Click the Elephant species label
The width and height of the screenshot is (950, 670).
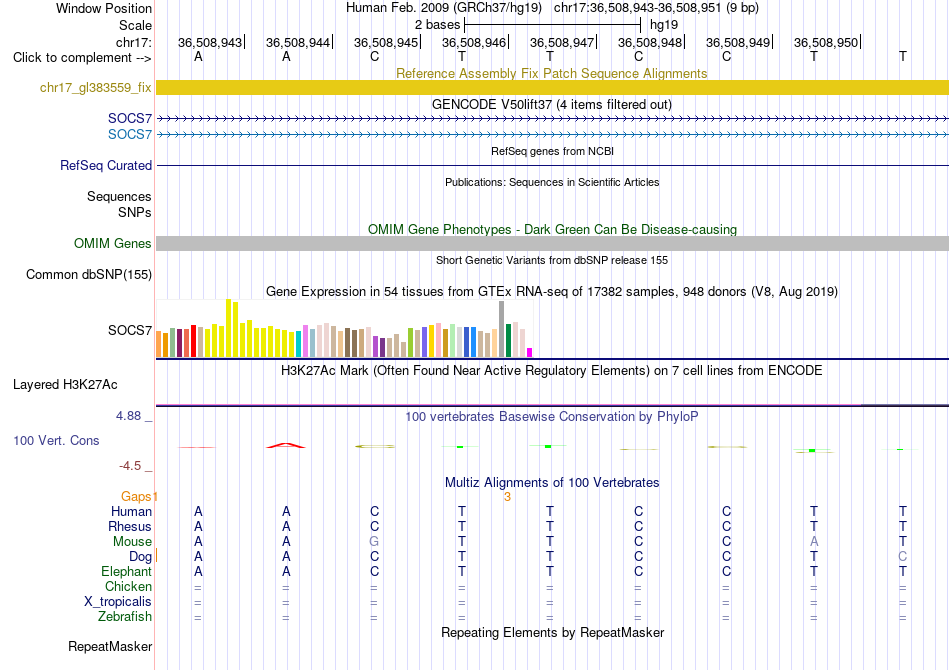coord(127,571)
